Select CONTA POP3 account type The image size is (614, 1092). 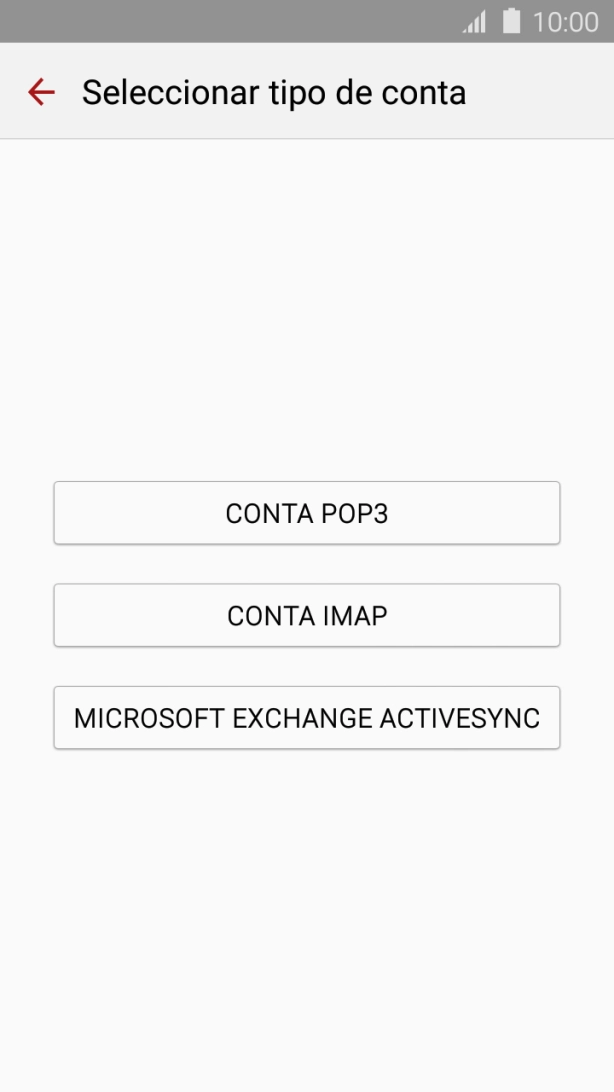tap(306, 513)
